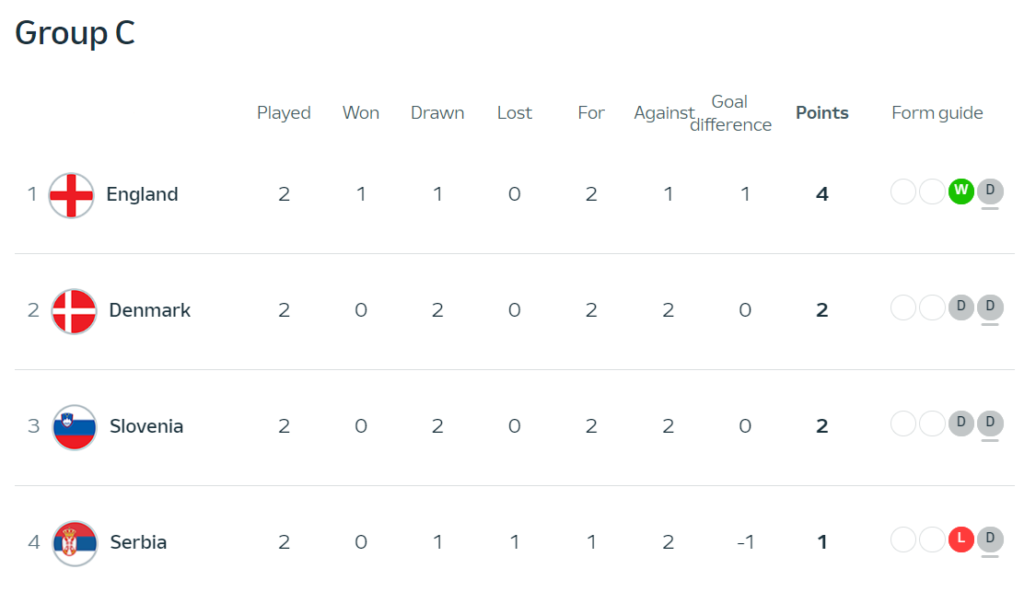Click Serbia's latest D form badge

coord(990,539)
